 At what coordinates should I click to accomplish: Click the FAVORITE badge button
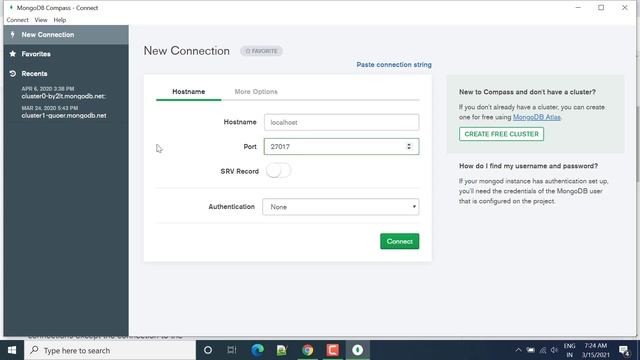coord(262,51)
